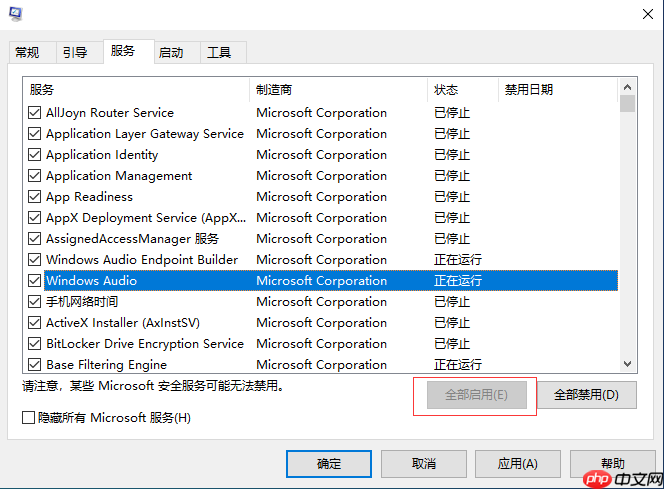Click the scrollbar up arrow
The image size is (664, 489).
[628, 87]
